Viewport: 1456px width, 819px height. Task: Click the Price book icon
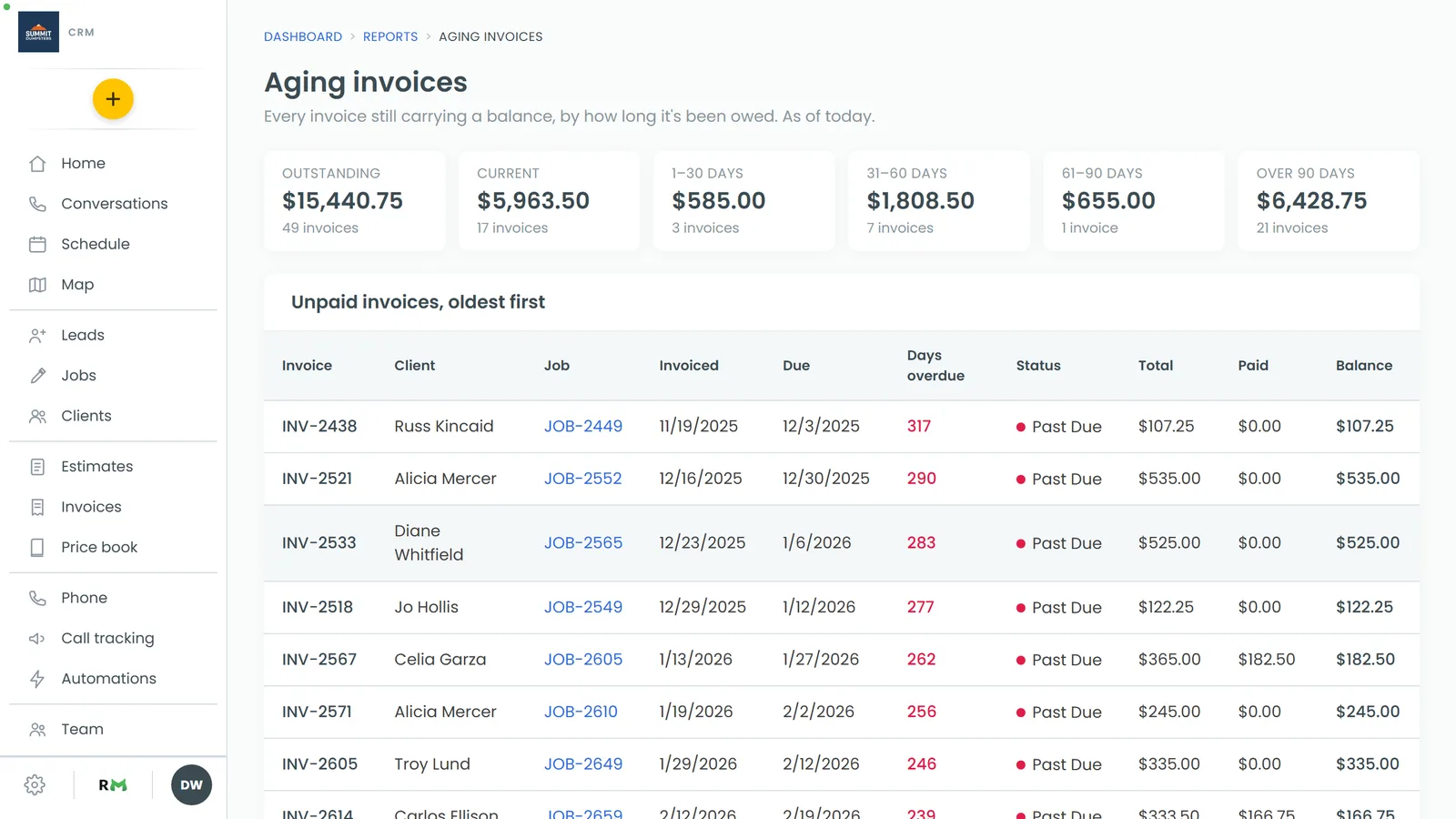[37, 548]
